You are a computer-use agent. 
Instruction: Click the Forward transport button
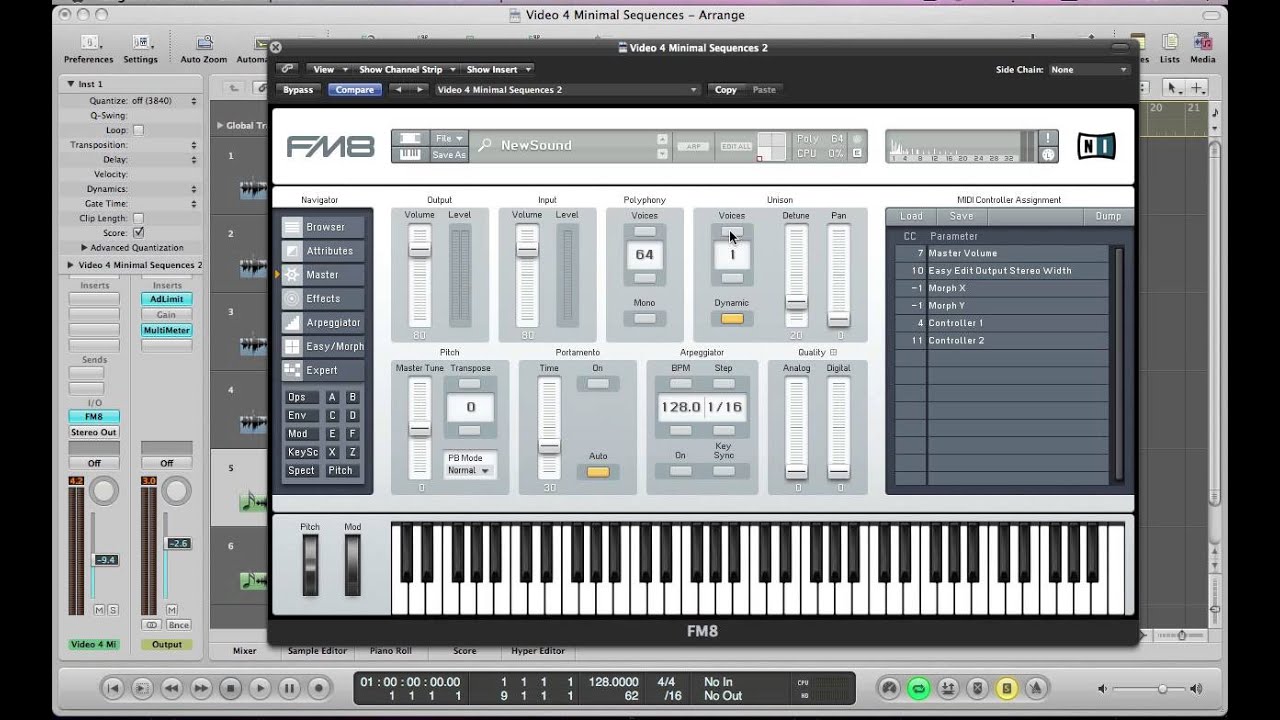[x=201, y=688]
